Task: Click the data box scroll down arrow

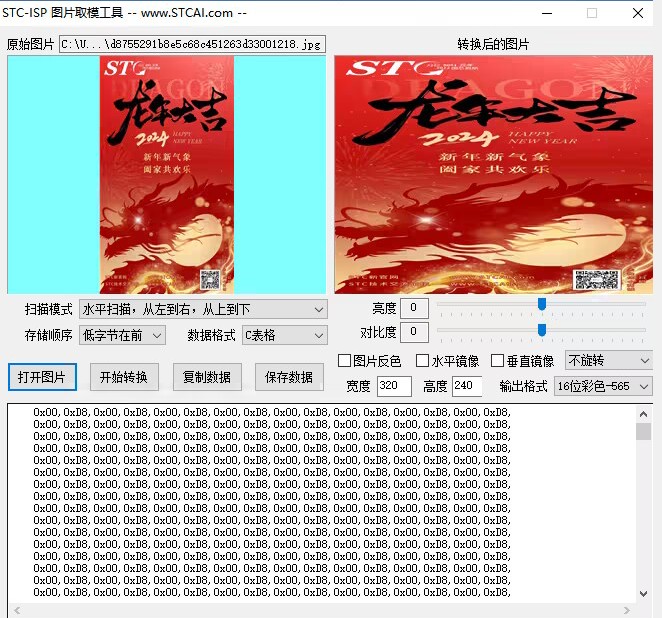Action: (643, 594)
